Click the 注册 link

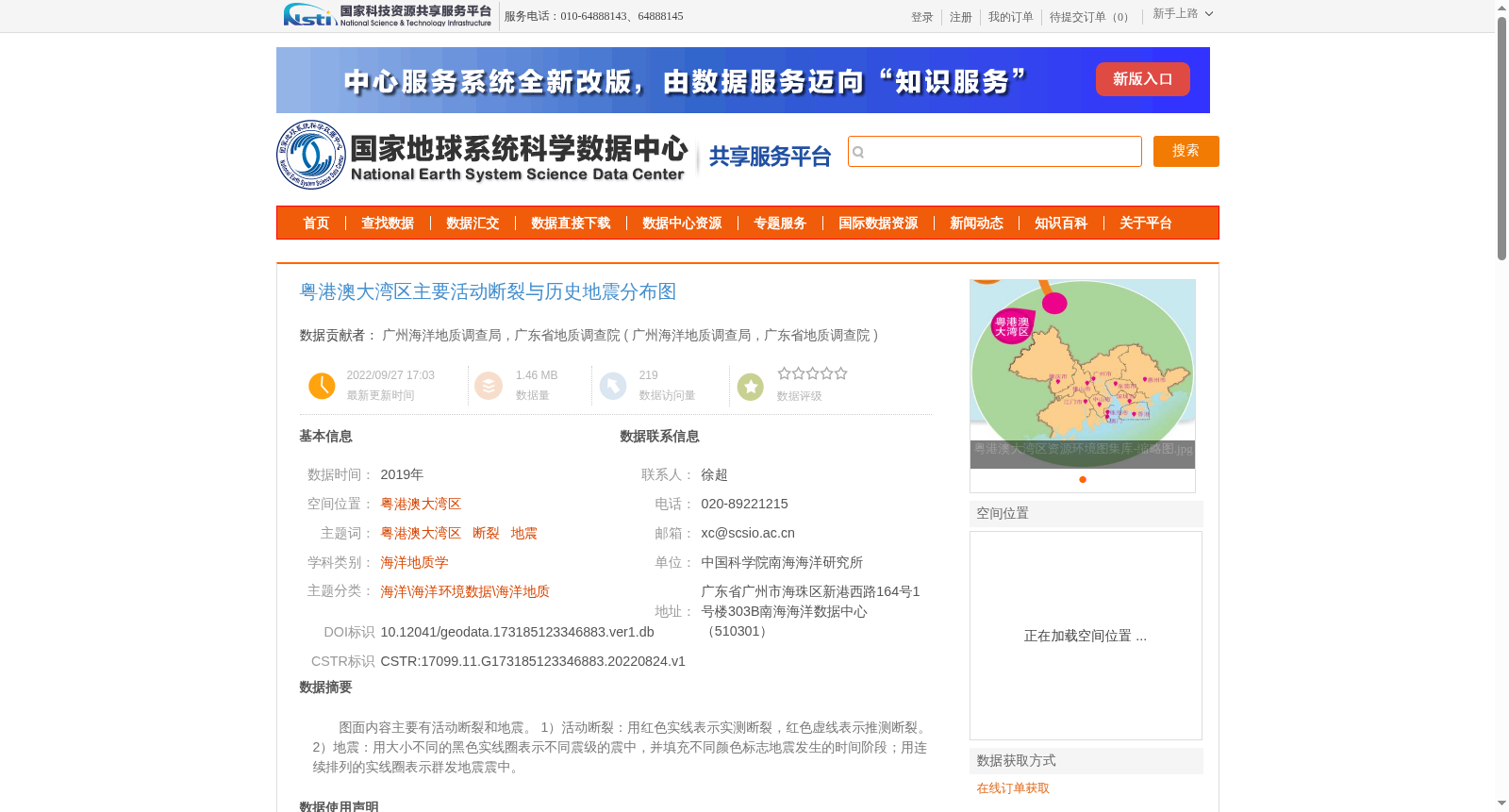pos(960,17)
